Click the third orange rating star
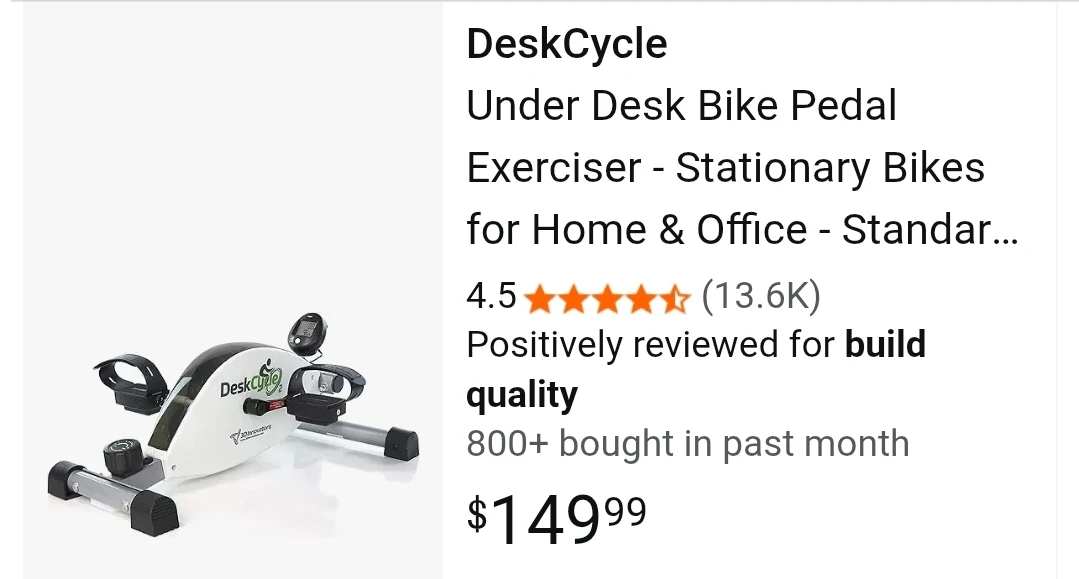The height and width of the screenshot is (579, 1079). click(606, 299)
